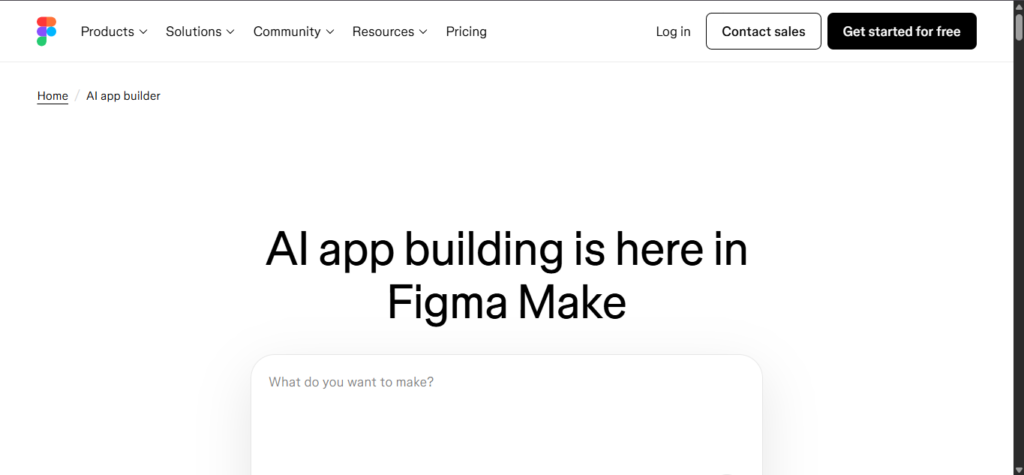The width and height of the screenshot is (1024, 475).
Task: Follow the Home breadcrumb link
Action: click(52, 96)
